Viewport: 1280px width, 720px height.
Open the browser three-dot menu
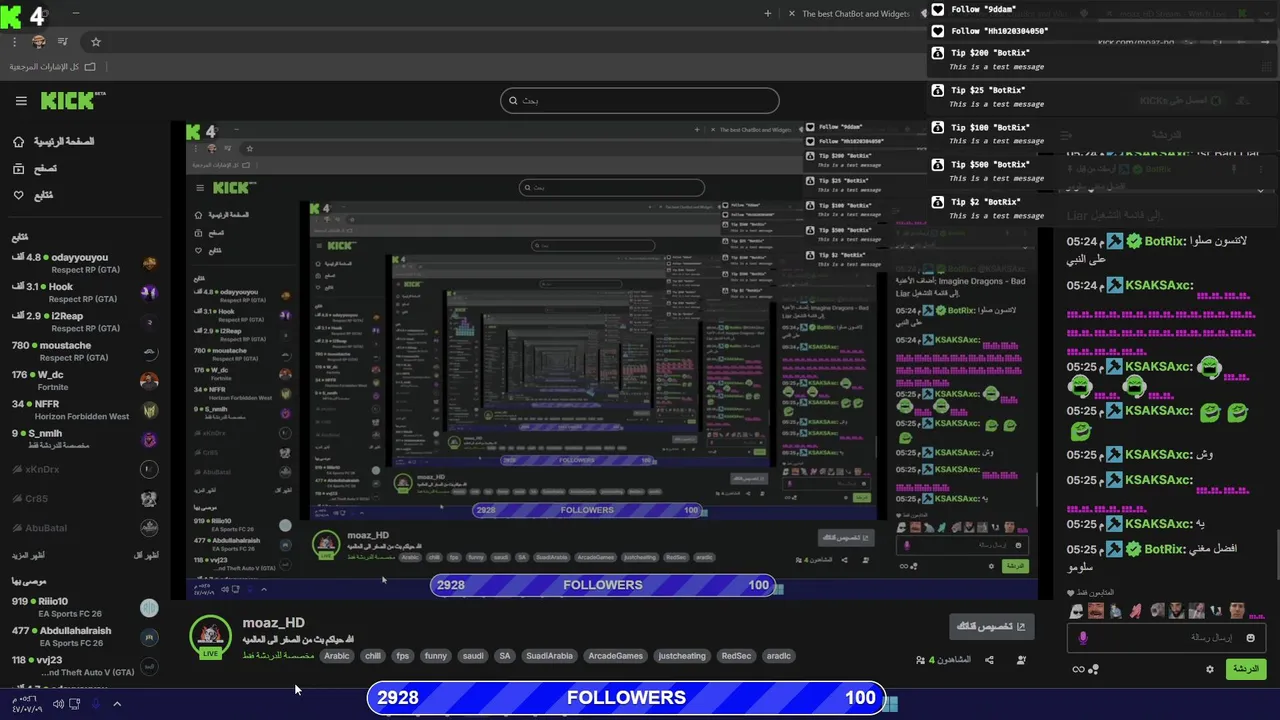(14, 42)
